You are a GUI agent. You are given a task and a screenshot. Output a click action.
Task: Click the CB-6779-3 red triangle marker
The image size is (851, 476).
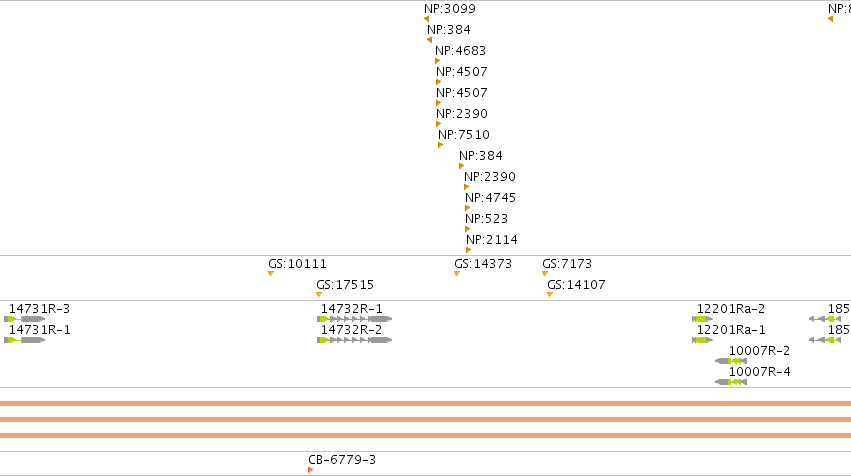[x=310, y=470]
